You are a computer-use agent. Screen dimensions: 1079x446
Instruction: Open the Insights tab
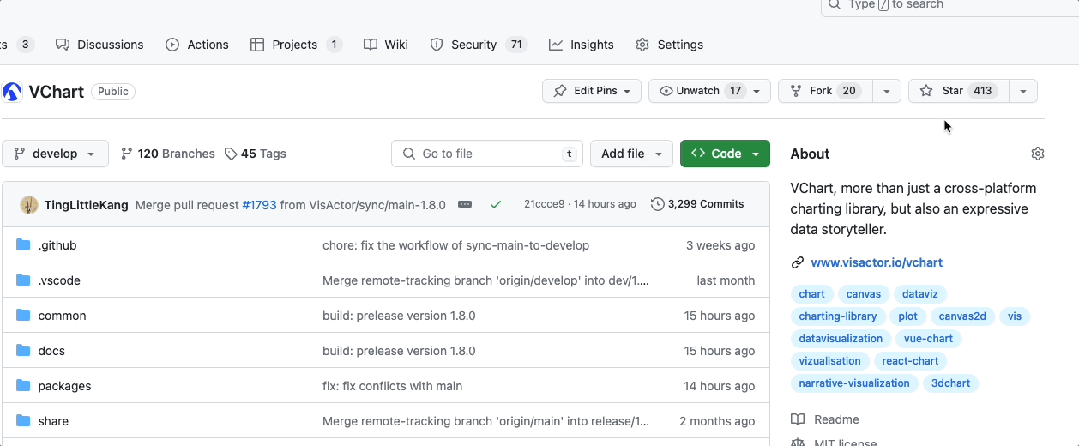(x=581, y=45)
